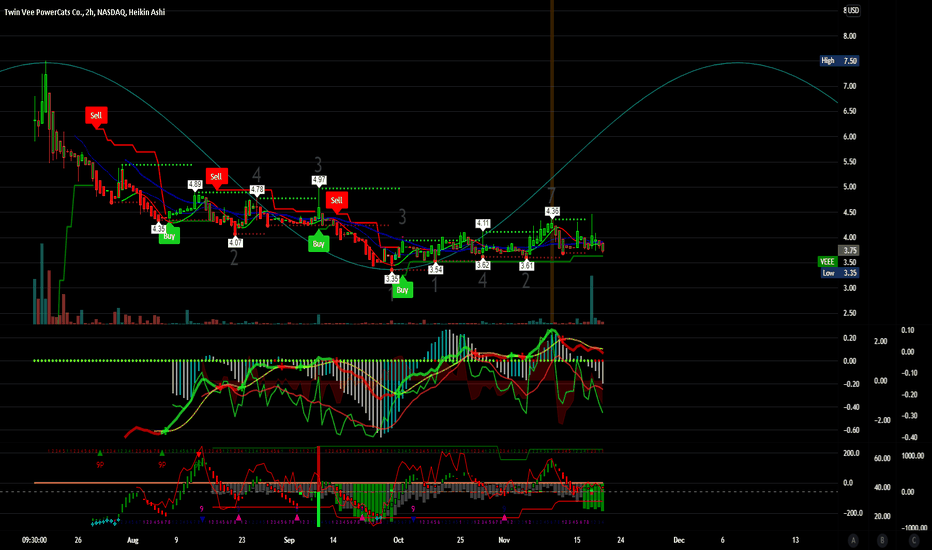
Task: Click the Sep label on the time axis
Action: (289, 540)
